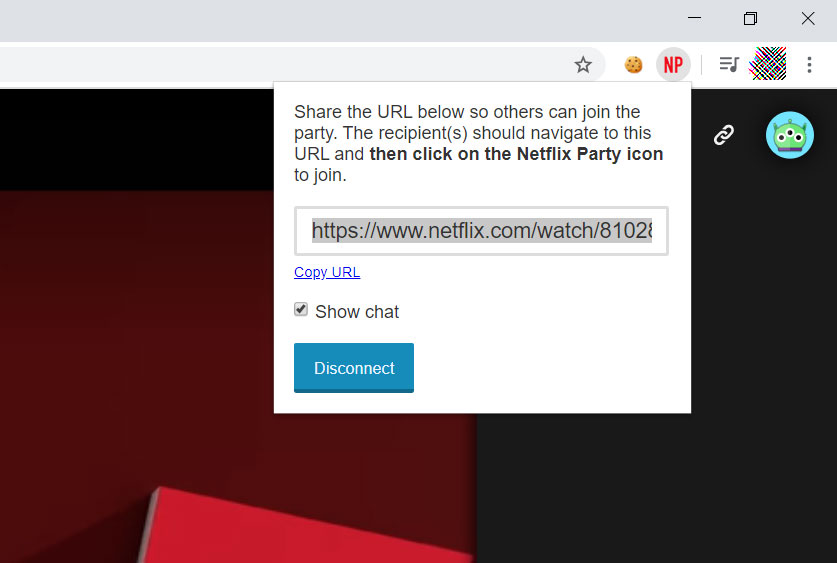Open the Chrome three-dot menu
The image size is (837, 563).
[x=809, y=65]
